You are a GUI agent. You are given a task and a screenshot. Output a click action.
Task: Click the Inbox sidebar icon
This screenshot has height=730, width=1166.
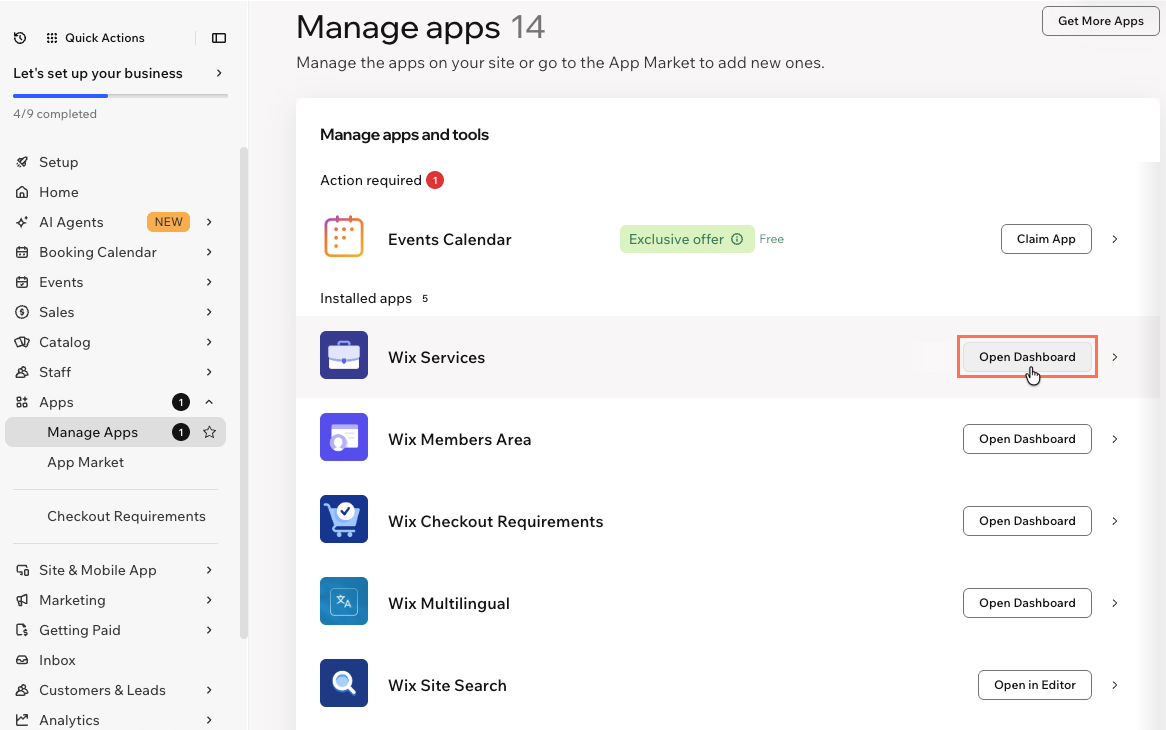[22, 660]
